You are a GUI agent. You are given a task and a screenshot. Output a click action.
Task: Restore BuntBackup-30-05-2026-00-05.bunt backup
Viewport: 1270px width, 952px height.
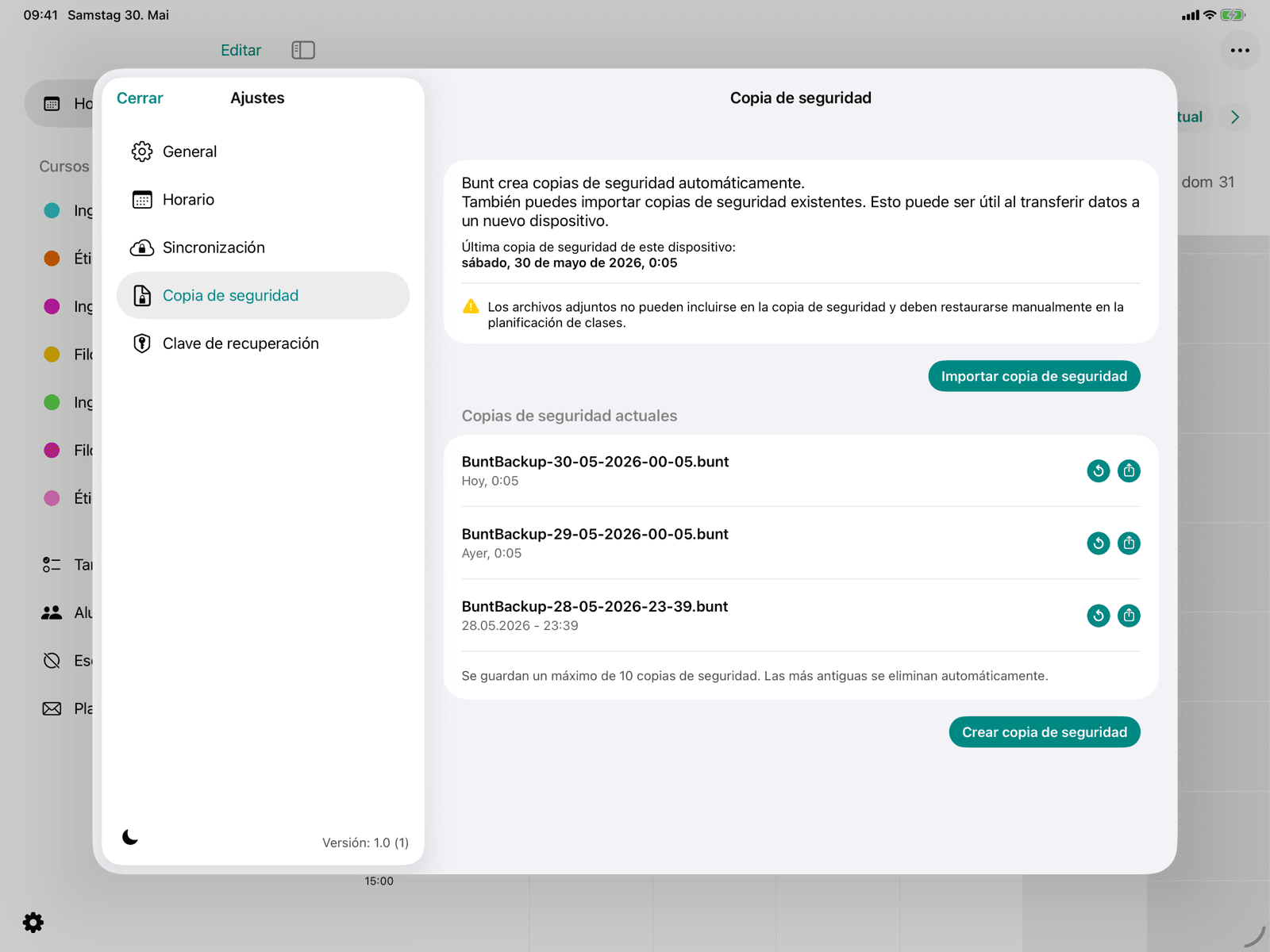[x=1099, y=471]
